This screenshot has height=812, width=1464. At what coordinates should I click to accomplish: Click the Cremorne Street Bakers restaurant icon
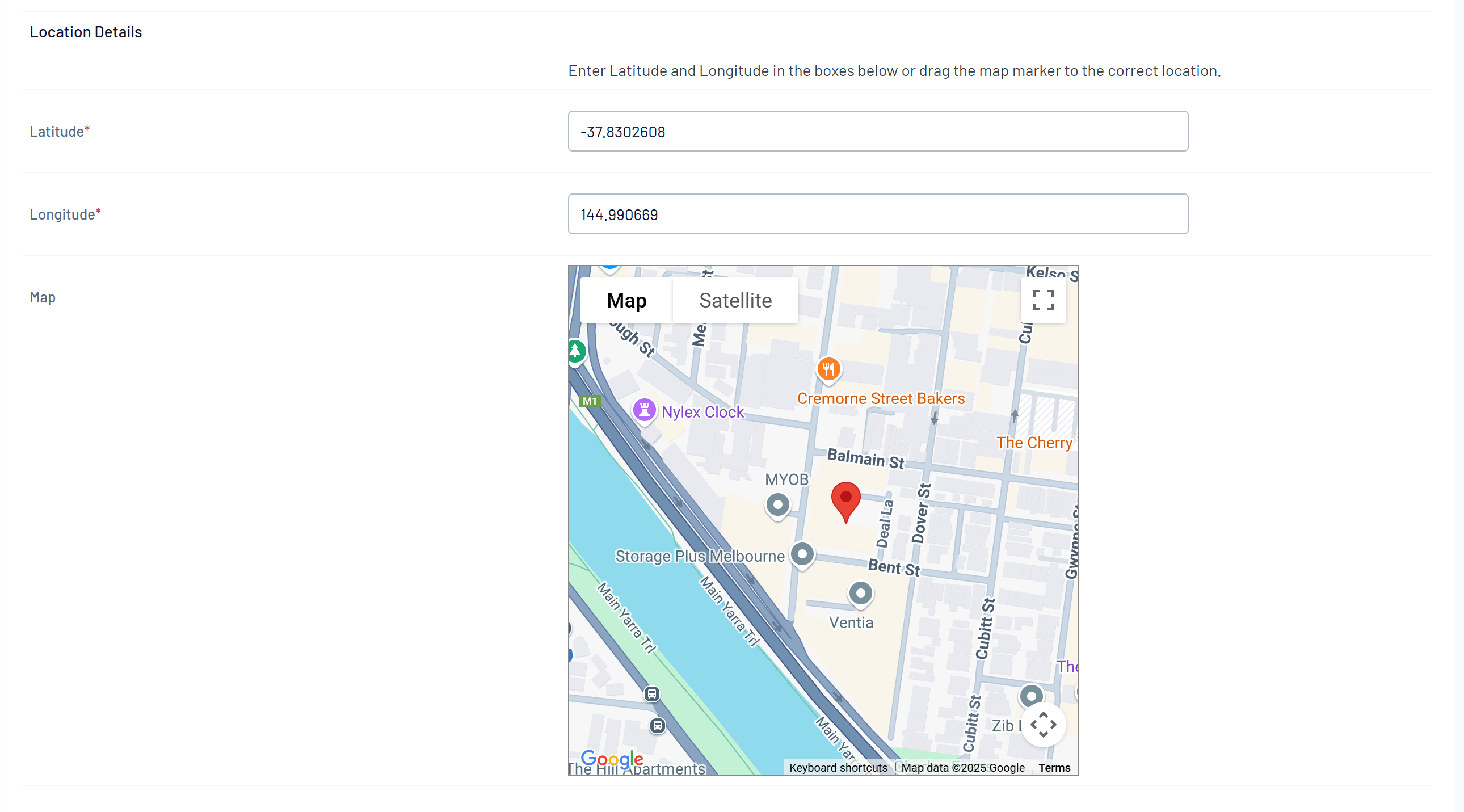pos(828,369)
